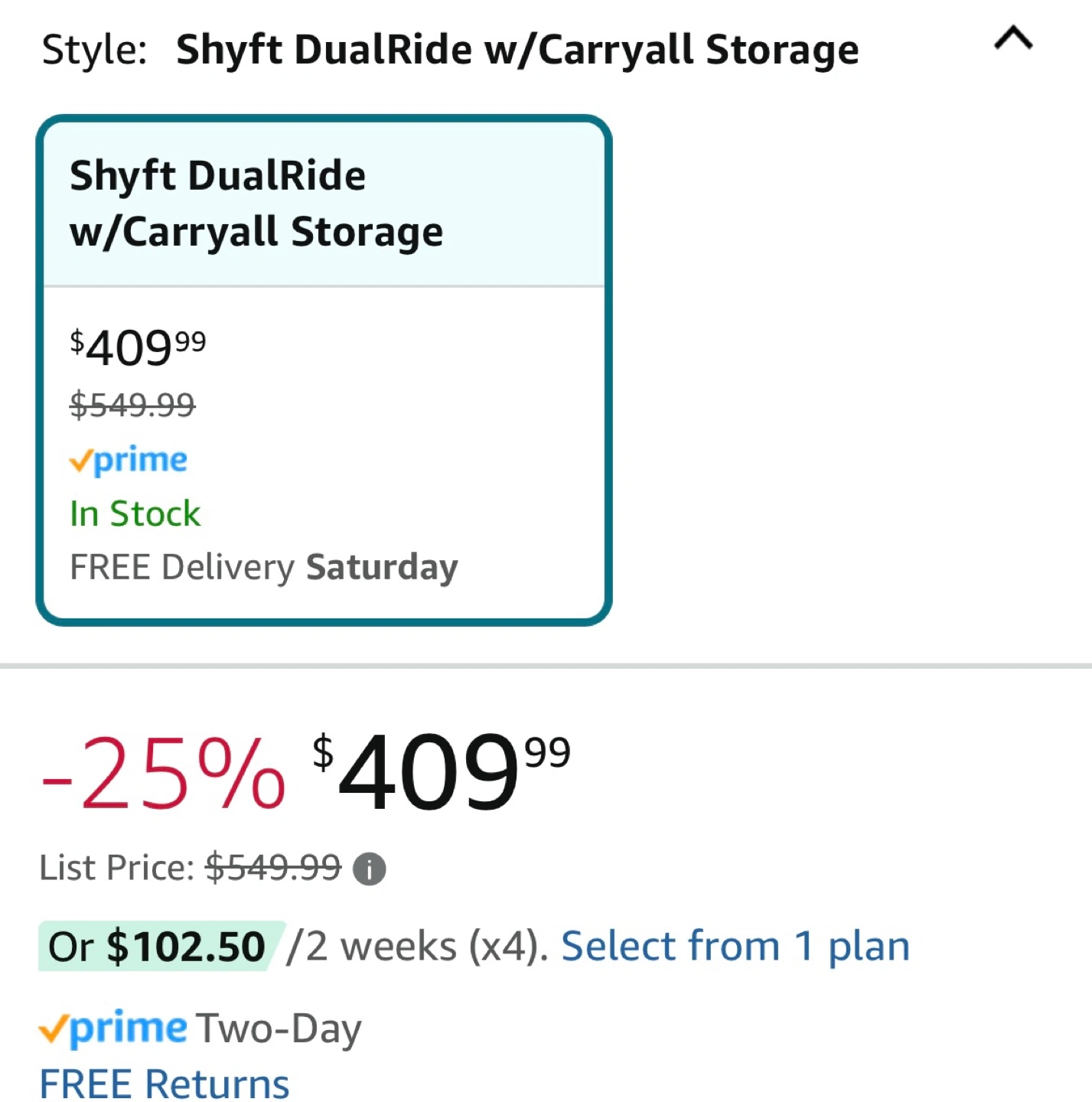Screen dimensions: 1092x1102
Task: Click the large $409.99 main price
Action: pos(441,771)
